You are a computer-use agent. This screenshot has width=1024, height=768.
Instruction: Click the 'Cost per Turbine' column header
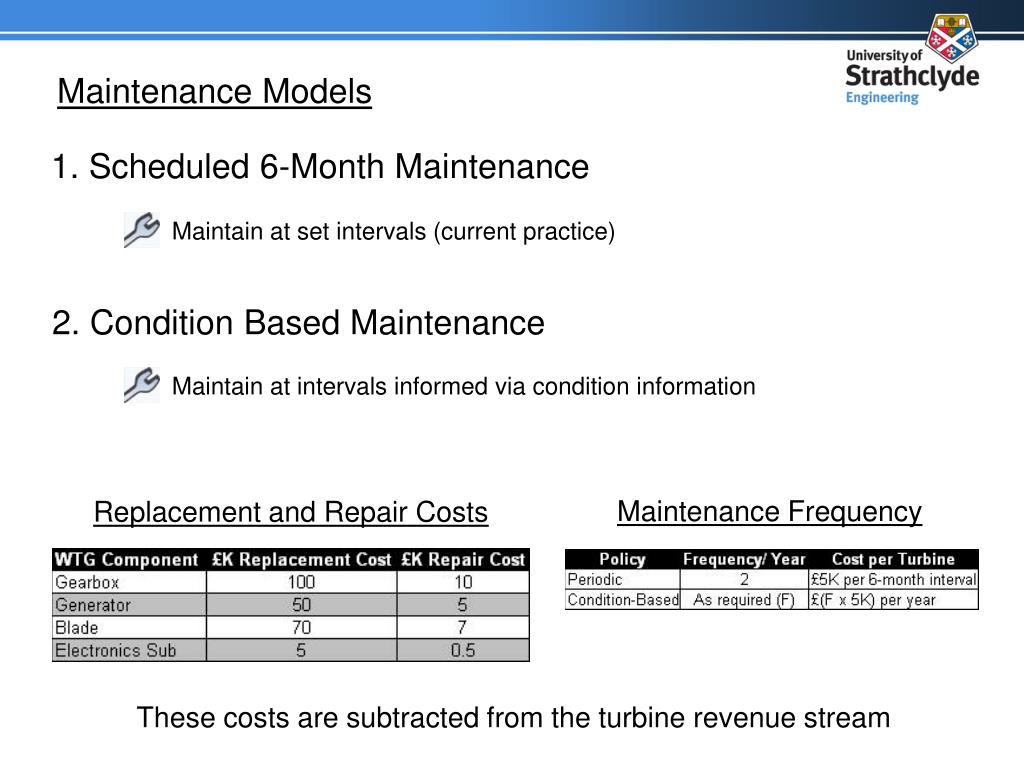893,560
